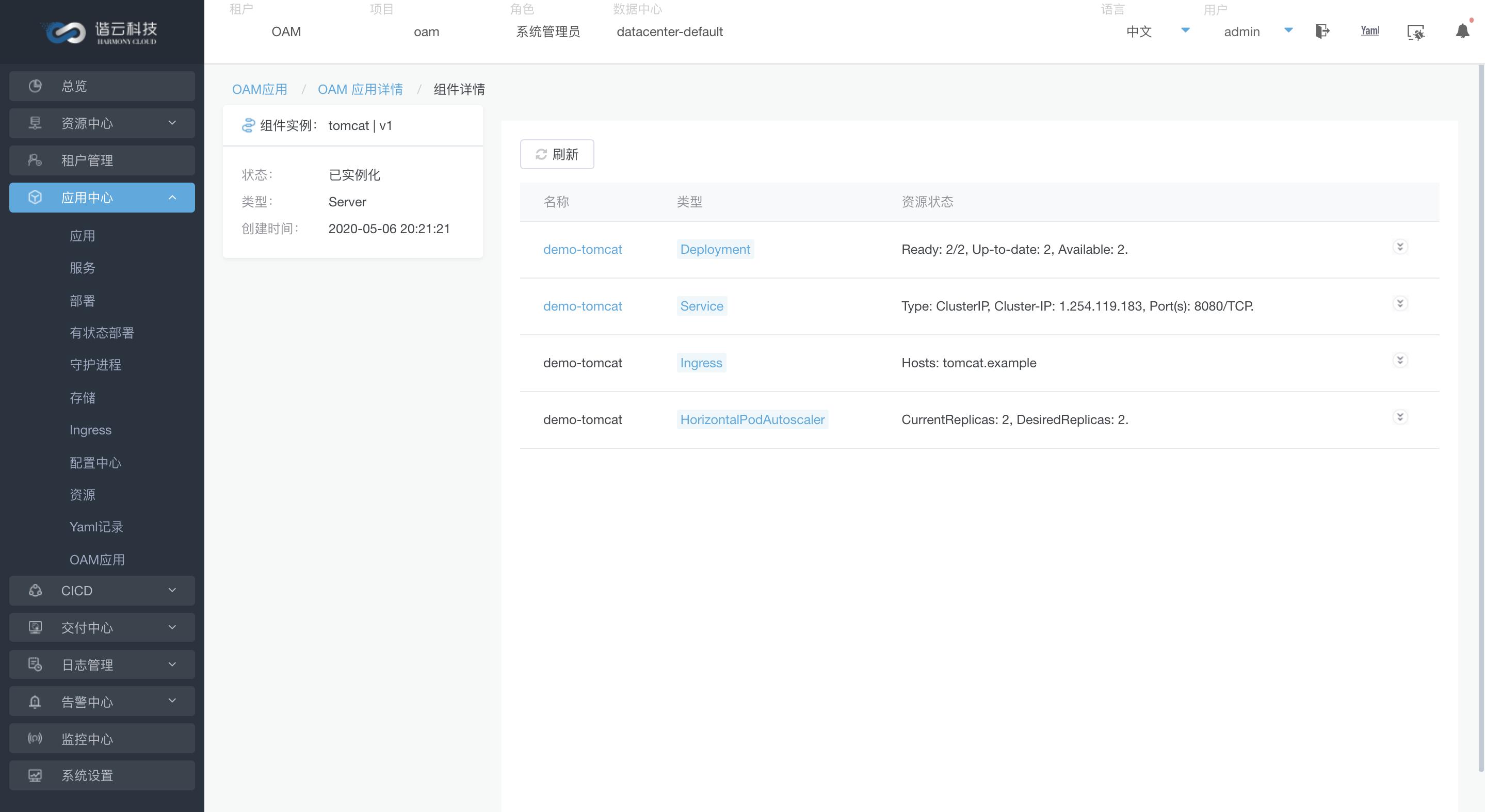1485x812 pixels.
Task: Click the overview pie chart icon
Action: (x=35, y=86)
